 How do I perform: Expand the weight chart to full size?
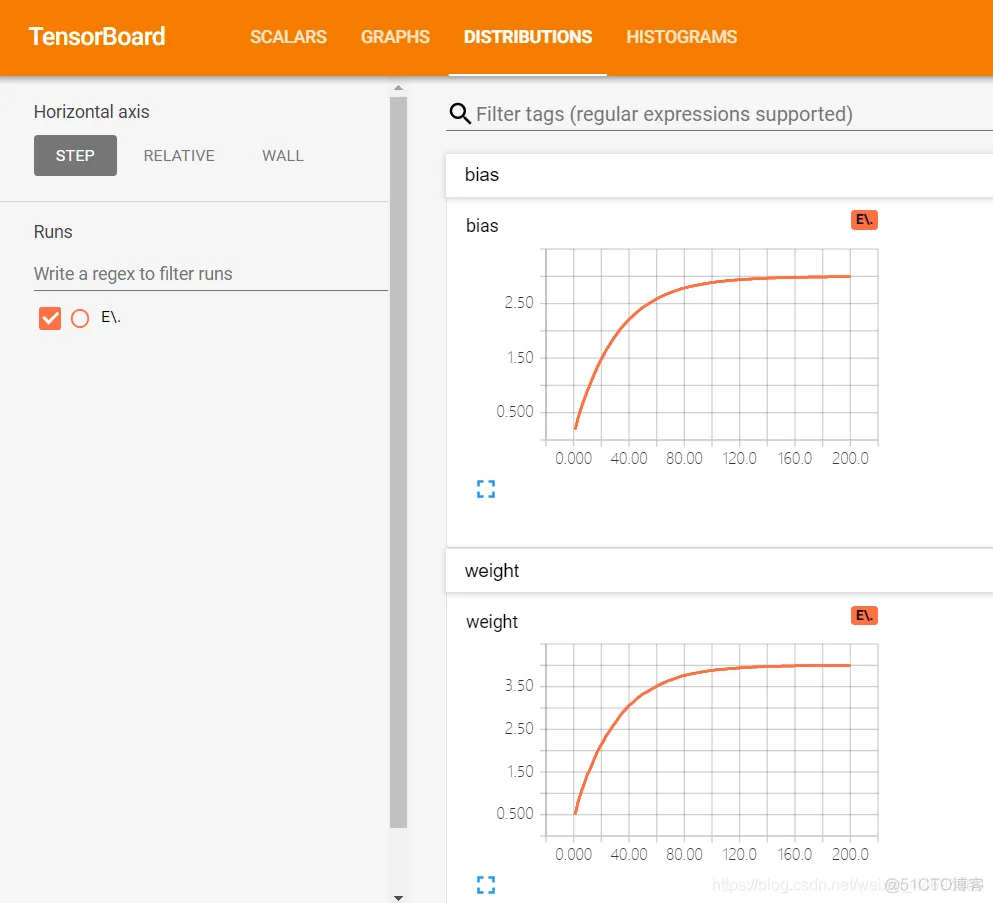pyautogui.click(x=486, y=885)
